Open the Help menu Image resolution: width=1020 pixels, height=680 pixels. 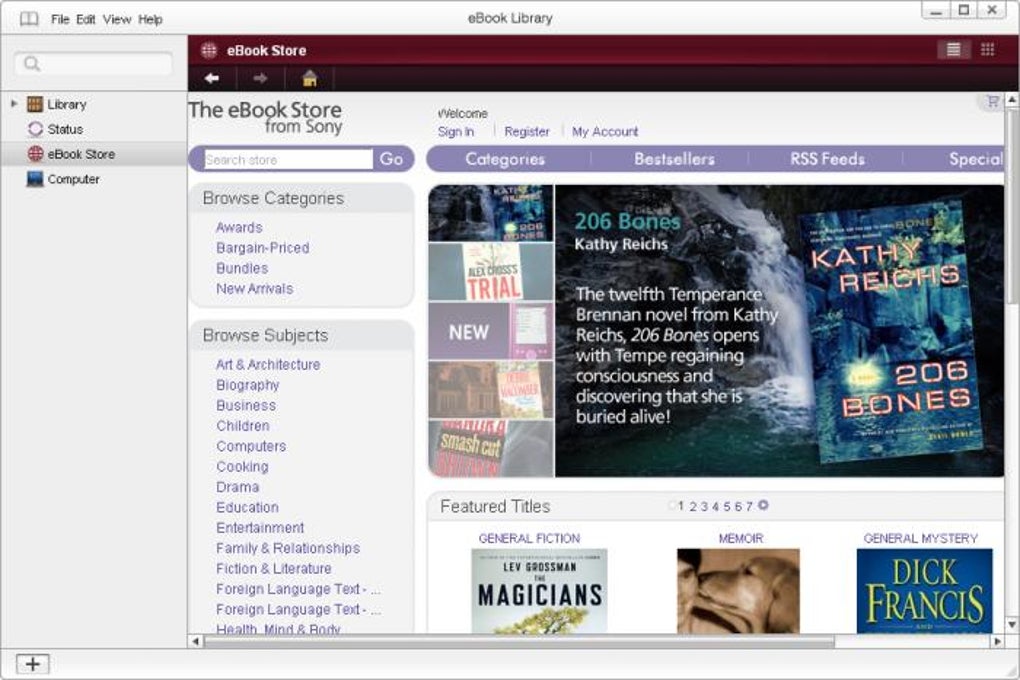tap(150, 19)
